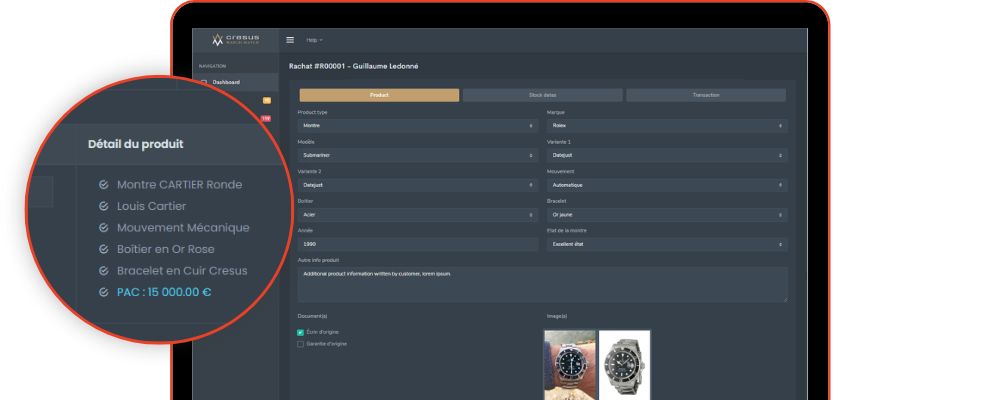
Task: Open the Dashboard item in the sidebar
Action: click(226, 82)
